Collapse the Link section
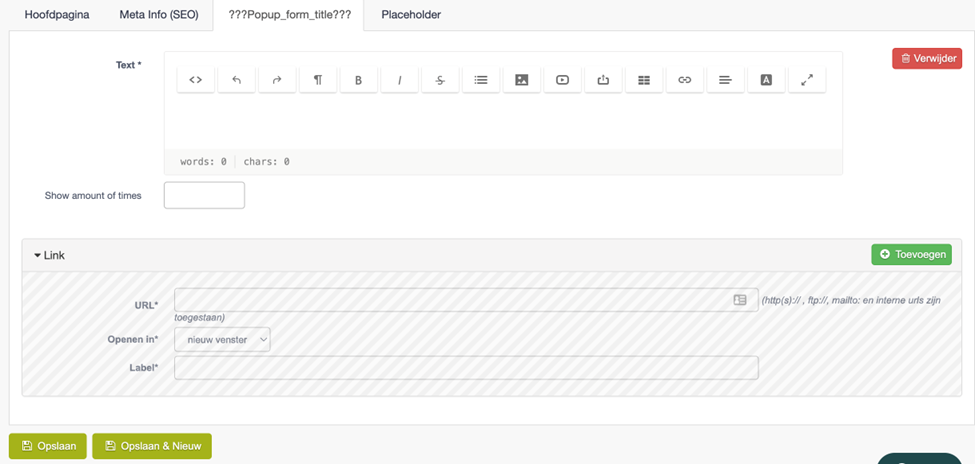Image resolution: width=975 pixels, height=464 pixels. [x=49, y=255]
